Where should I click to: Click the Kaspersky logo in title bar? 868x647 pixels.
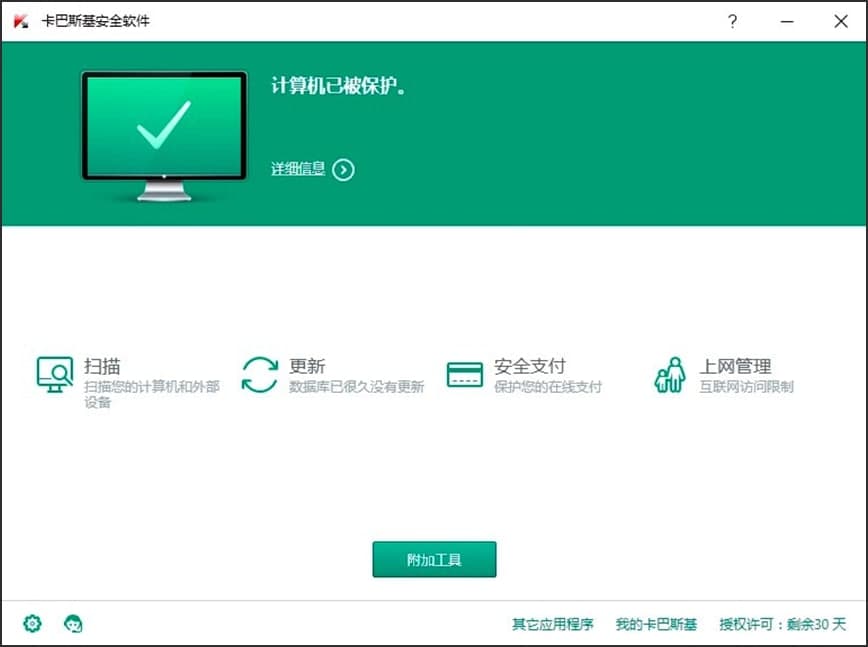[17, 20]
